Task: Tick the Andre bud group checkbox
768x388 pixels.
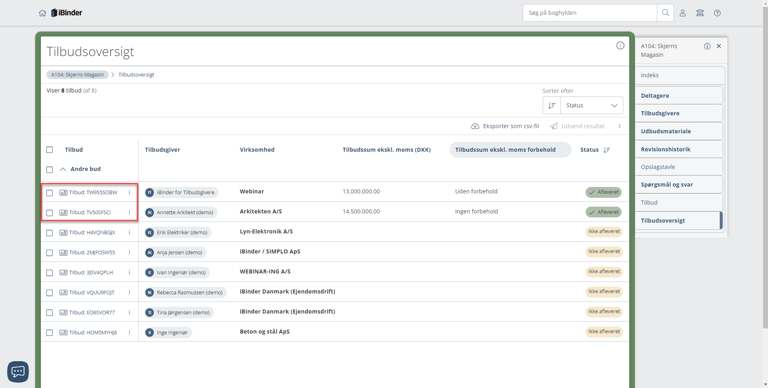Action: 49,170
